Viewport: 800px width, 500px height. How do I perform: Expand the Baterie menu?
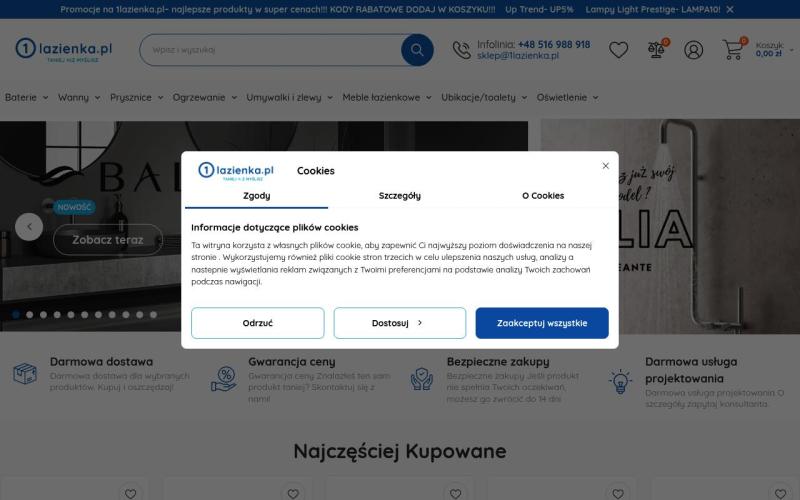tap(27, 97)
